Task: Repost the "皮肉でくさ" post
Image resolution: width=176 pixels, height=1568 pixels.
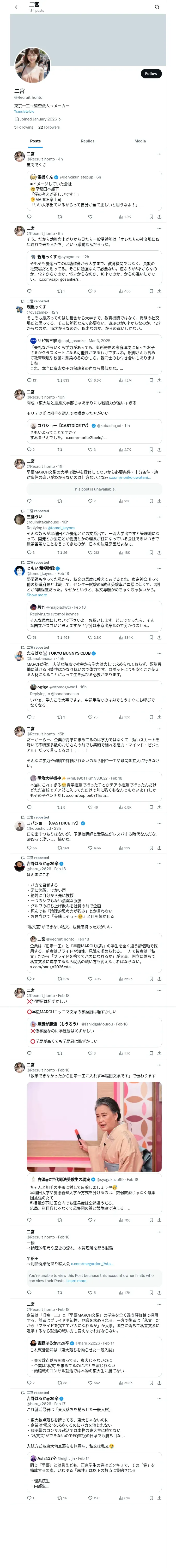Action: [x=59, y=217]
